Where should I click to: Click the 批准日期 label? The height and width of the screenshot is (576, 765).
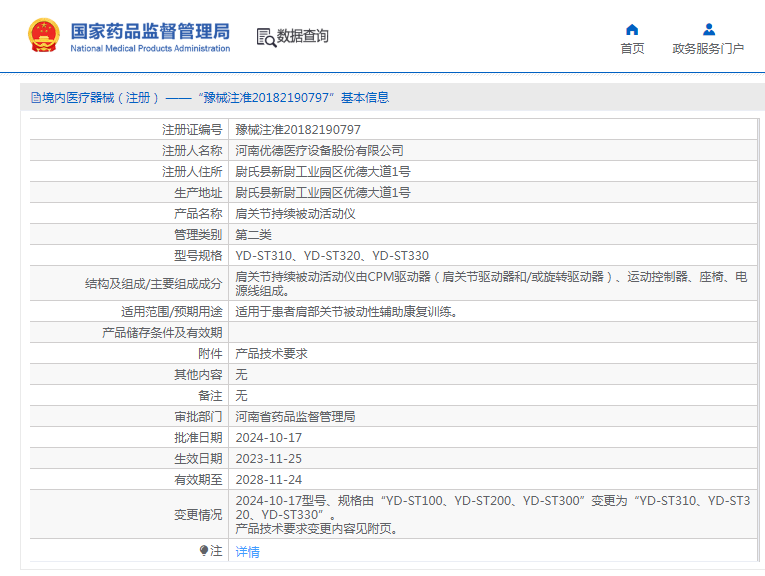pos(198,437)
